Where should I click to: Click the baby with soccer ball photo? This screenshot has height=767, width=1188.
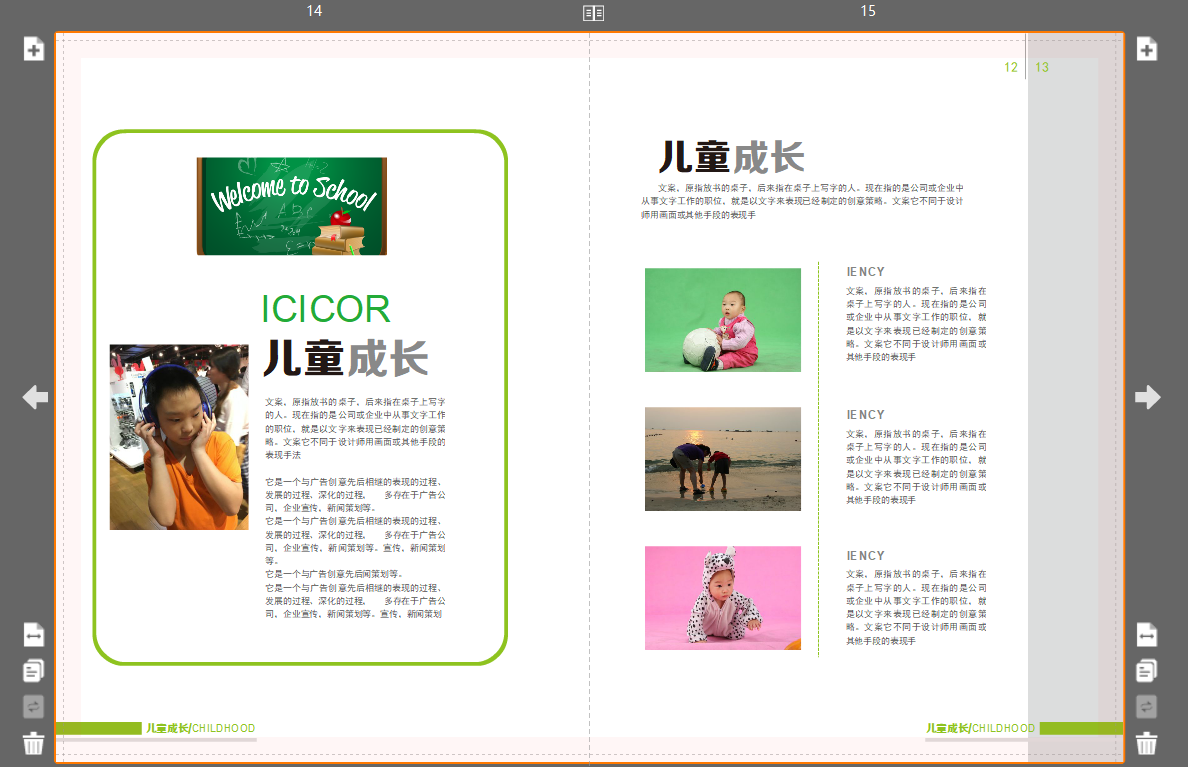722,320
